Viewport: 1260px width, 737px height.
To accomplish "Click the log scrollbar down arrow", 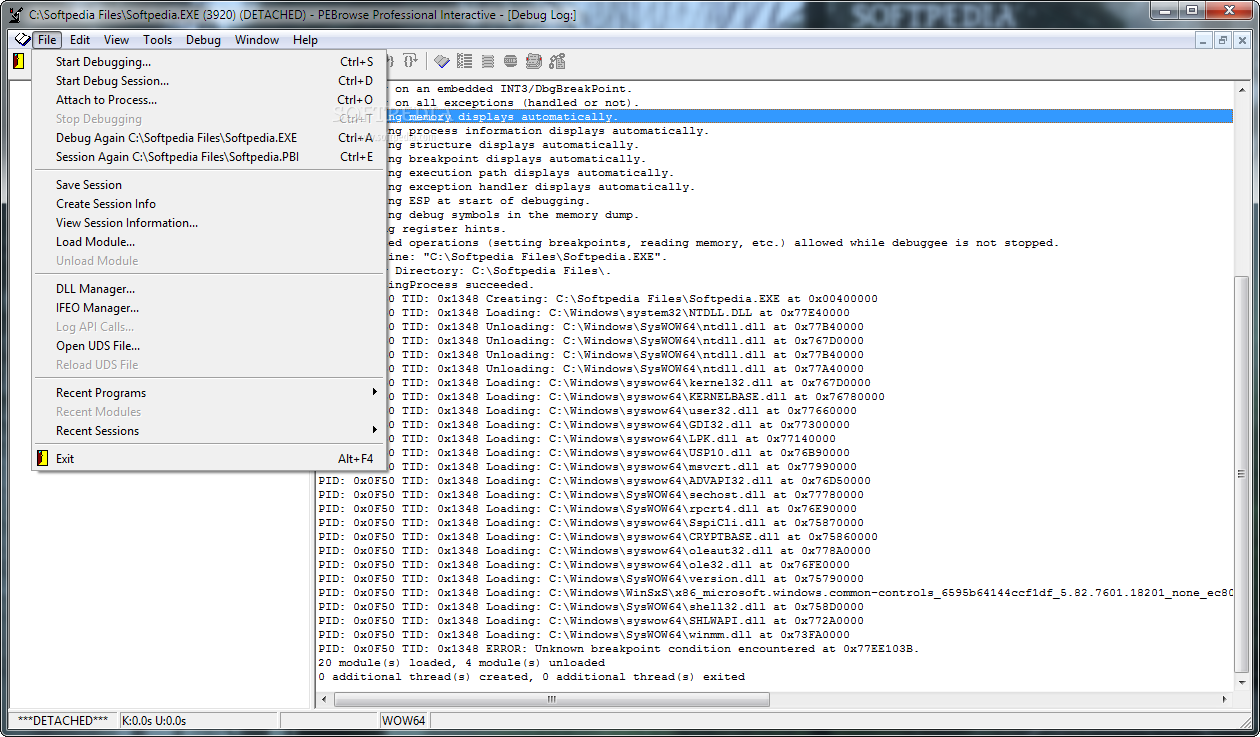I will click(x=1242, y=683).
